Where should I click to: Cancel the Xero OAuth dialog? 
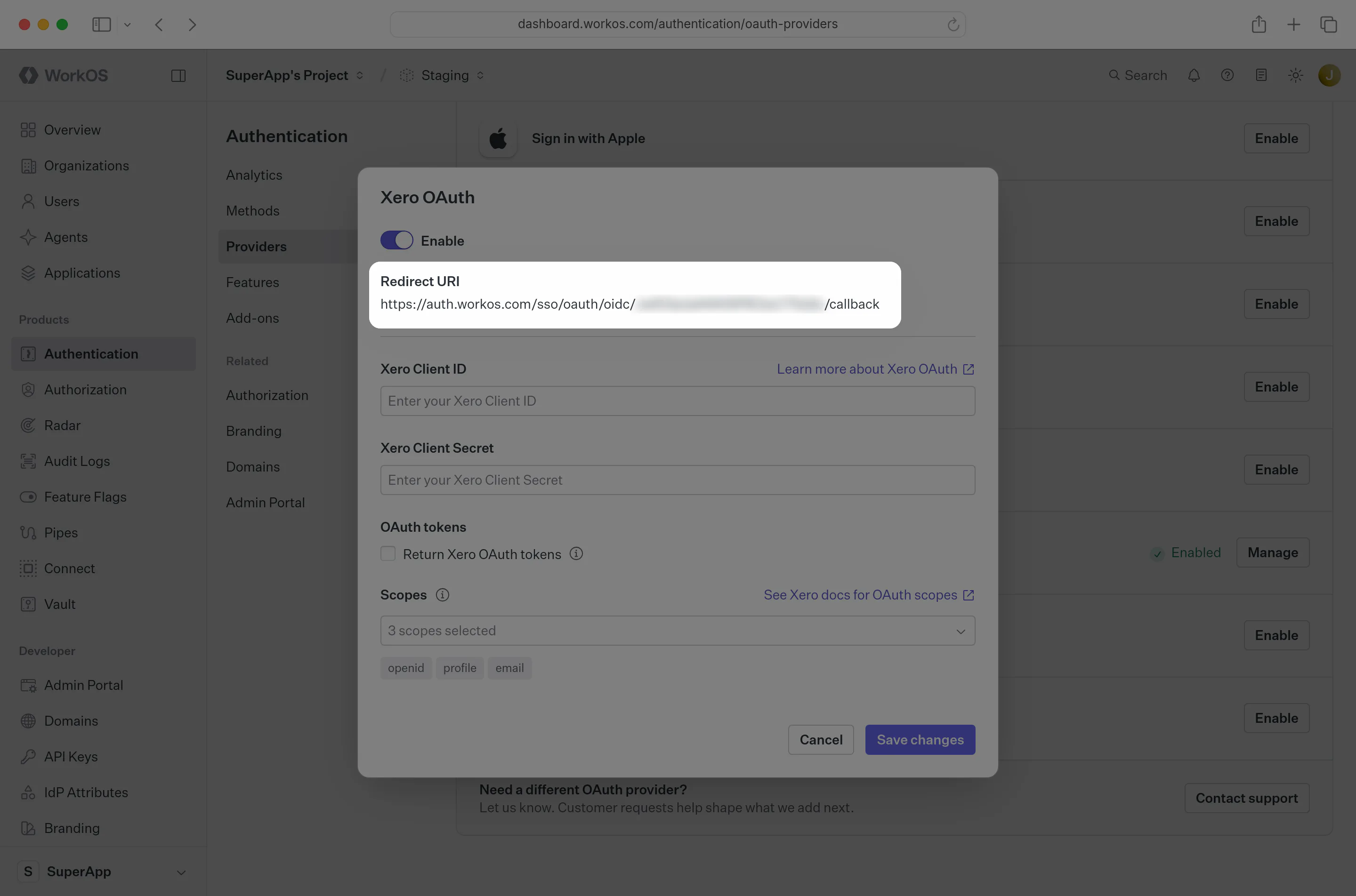pyautogui.click(x=821, y=740)
